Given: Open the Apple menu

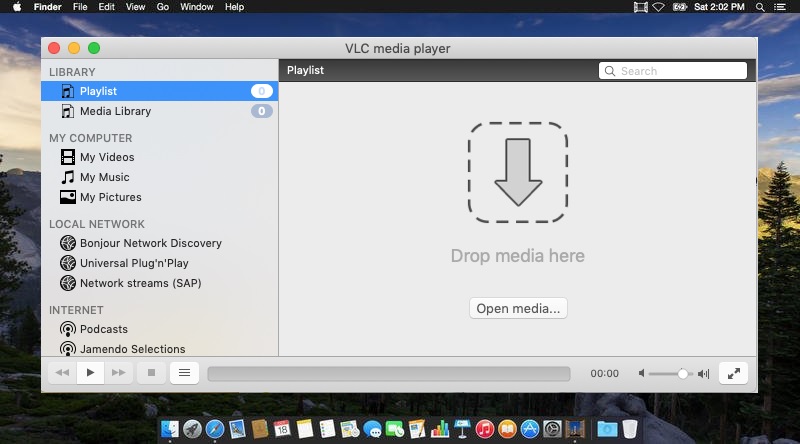Looking at the screenshot, I should click(17, 7).
